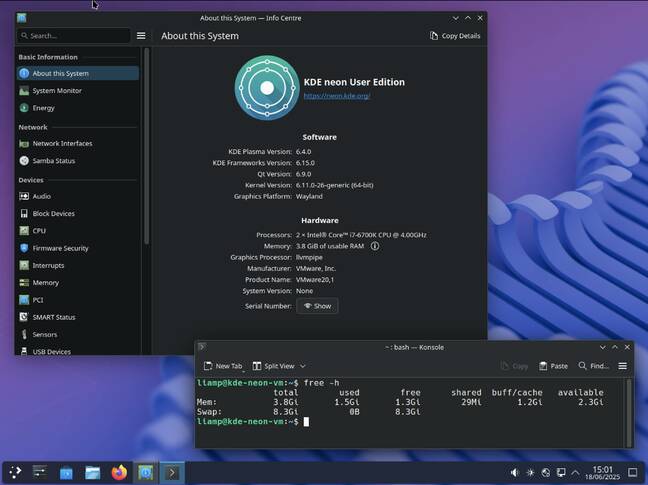Open the clock and calendar widget

(602, 473)
